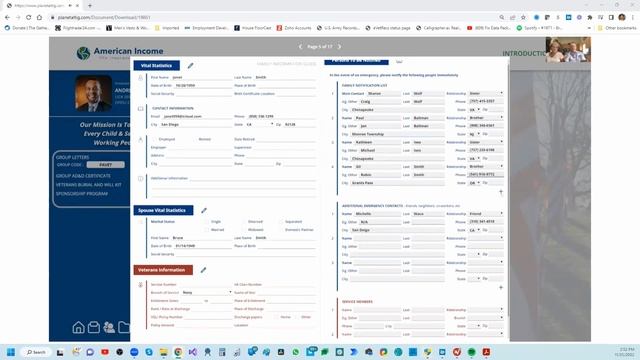Click the pencil icon beside Vital Statistics
The image size is (640, 360).
(191, 65)
